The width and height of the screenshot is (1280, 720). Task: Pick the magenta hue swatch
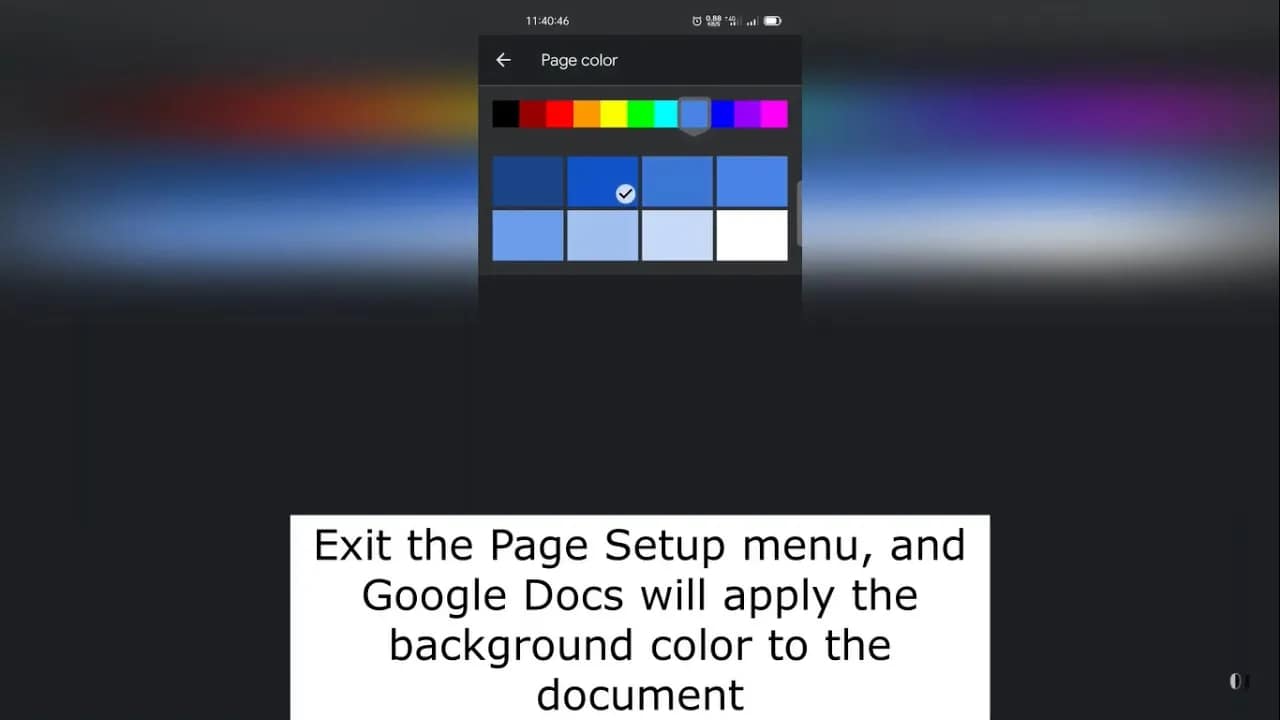(x=774, y=114)
